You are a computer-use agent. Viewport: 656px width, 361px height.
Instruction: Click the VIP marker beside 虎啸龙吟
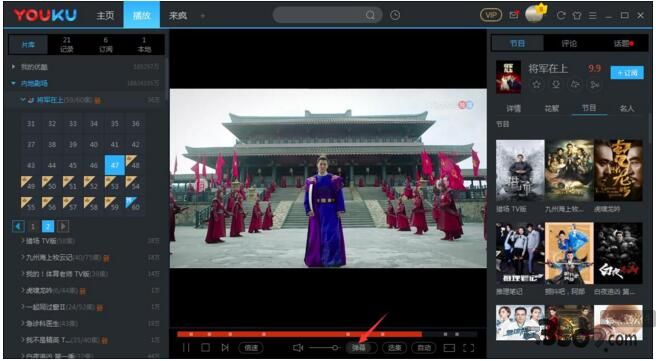(83, 291)
